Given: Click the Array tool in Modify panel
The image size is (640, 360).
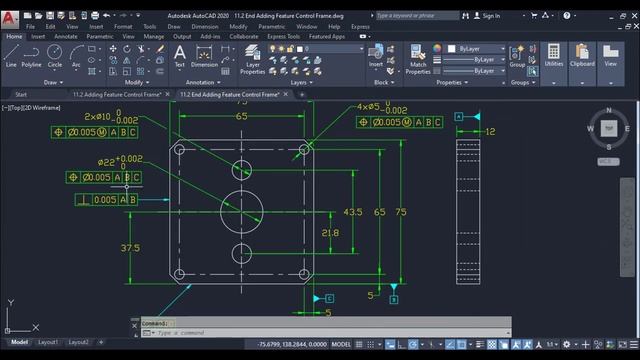Looking at the screenshot, I should tap(141, 71).
